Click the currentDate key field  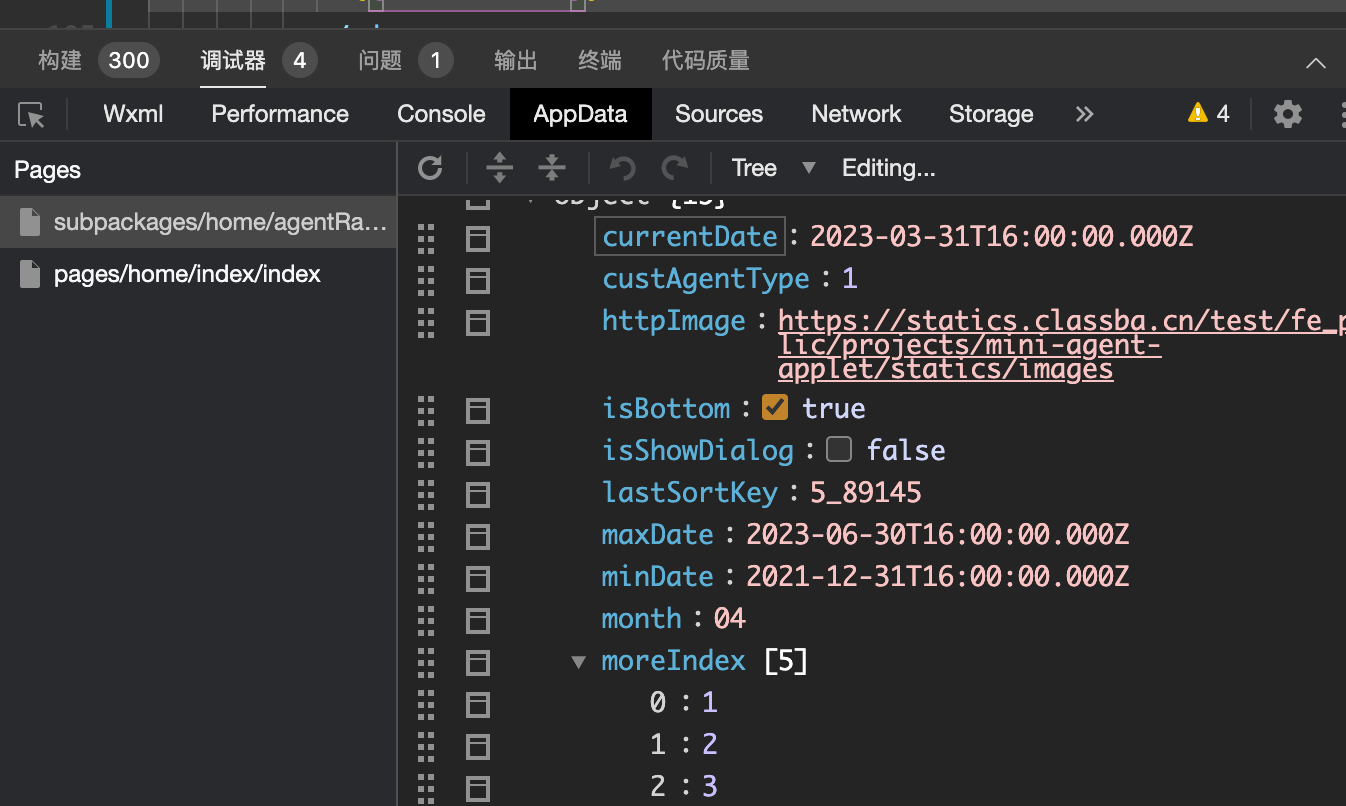pyautogui.click(x=690, y=237)
